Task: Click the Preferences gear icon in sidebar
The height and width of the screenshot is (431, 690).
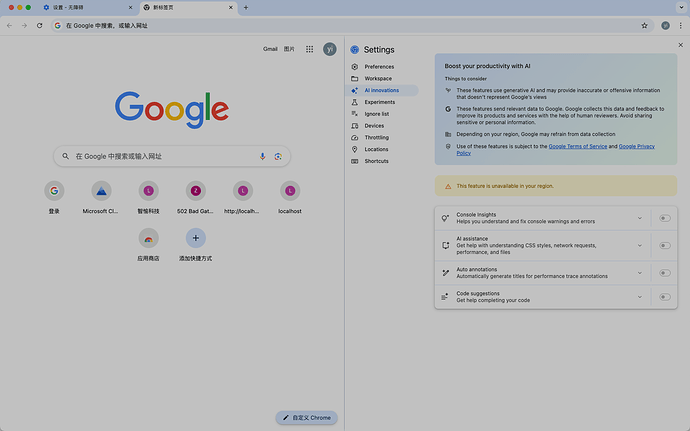Action: click(355, 67)
